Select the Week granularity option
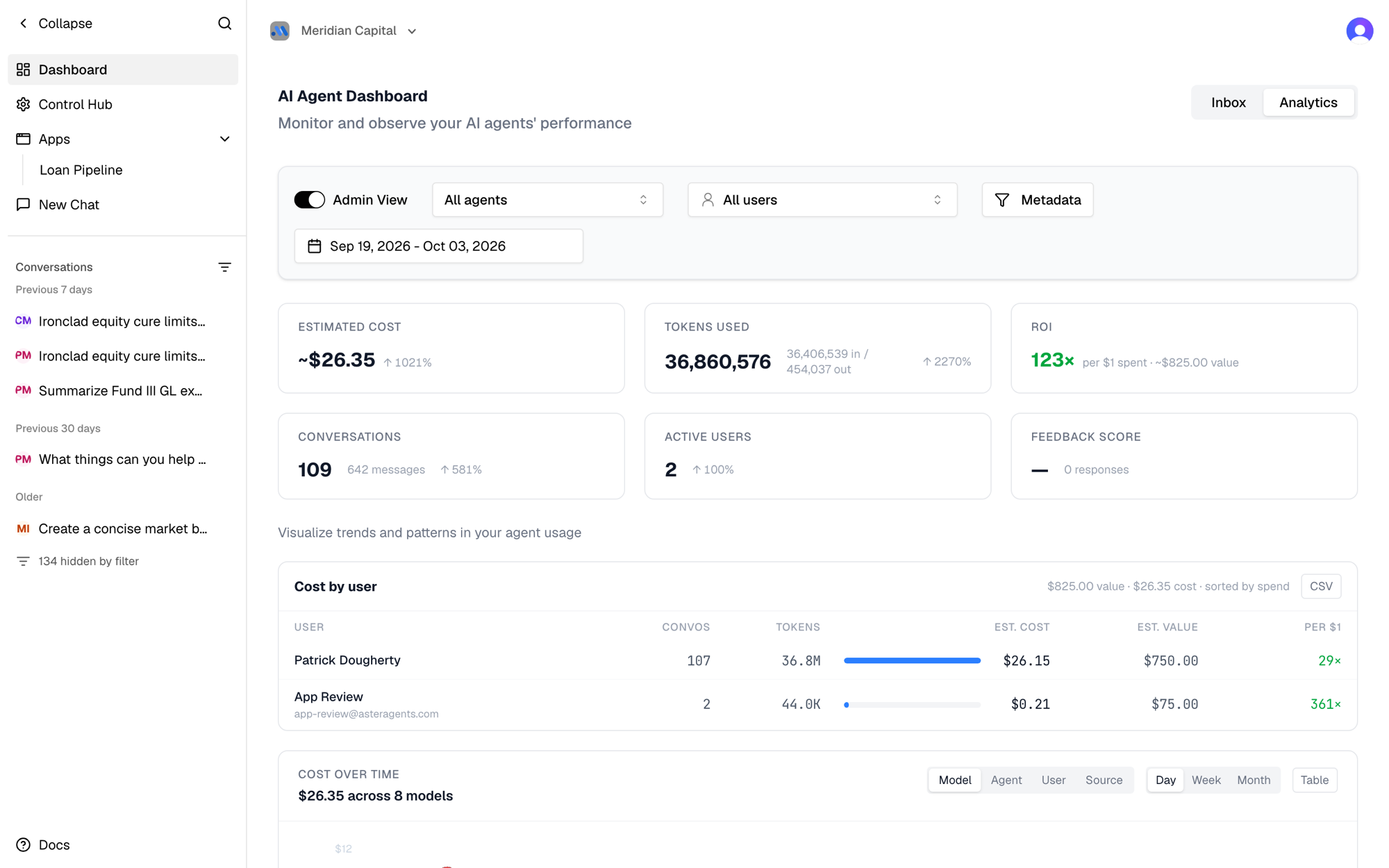 click(x=1206, y=780)
